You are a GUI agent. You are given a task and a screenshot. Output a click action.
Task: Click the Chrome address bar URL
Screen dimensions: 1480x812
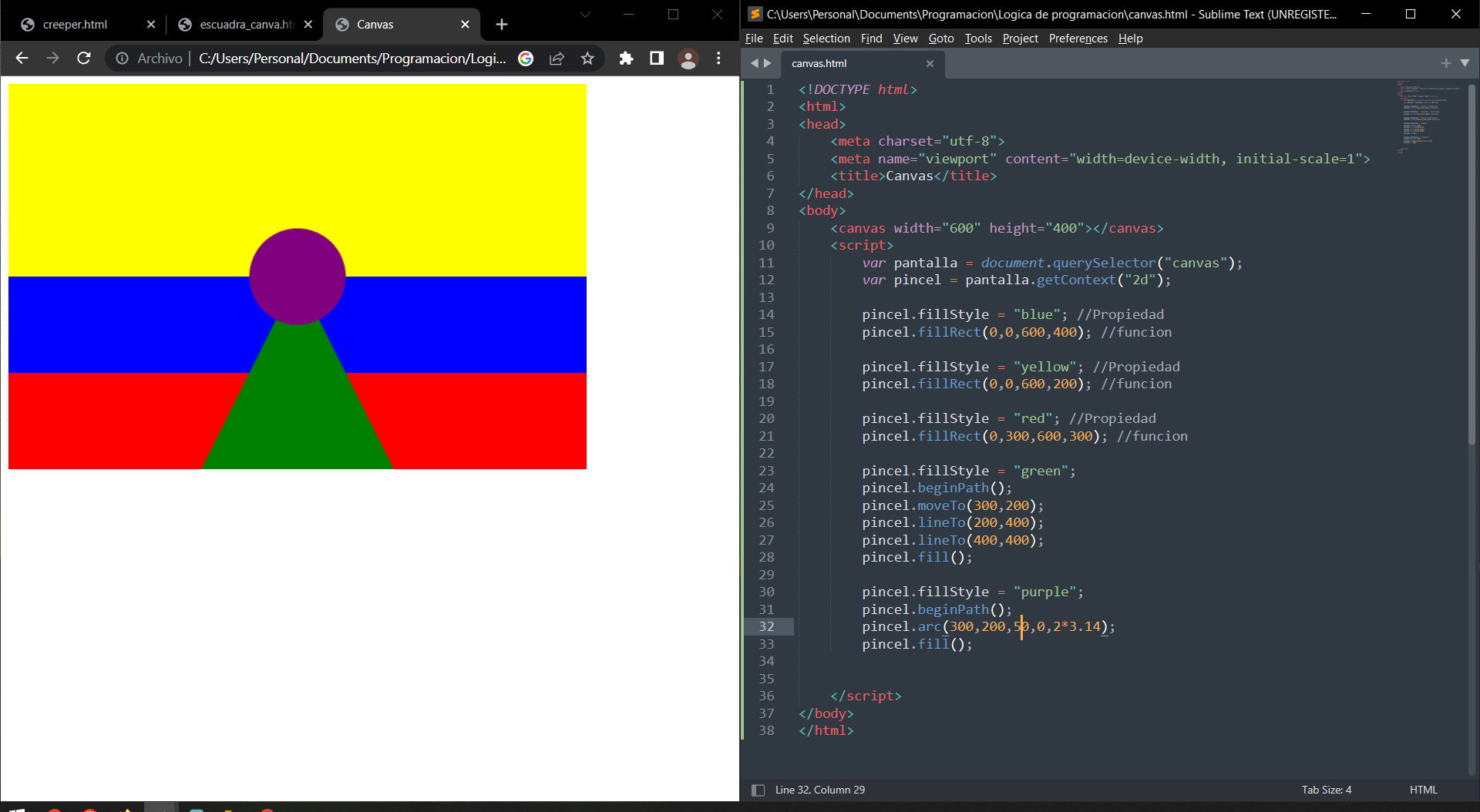352,59
